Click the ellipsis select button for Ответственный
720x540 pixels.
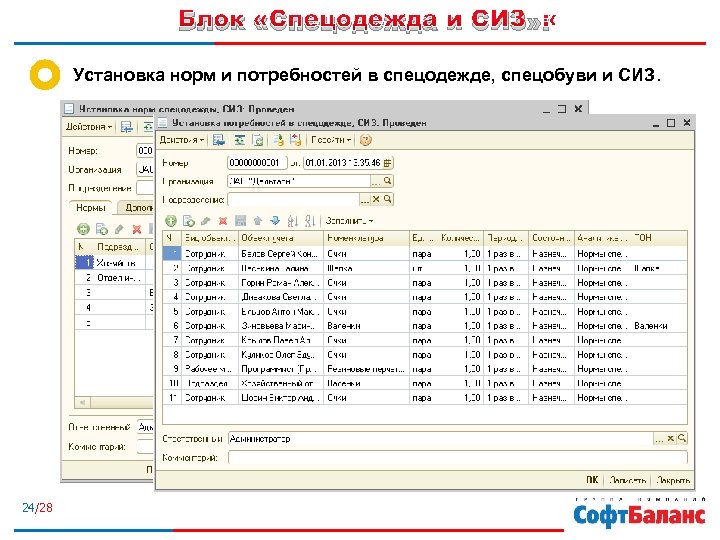(659, 439)
